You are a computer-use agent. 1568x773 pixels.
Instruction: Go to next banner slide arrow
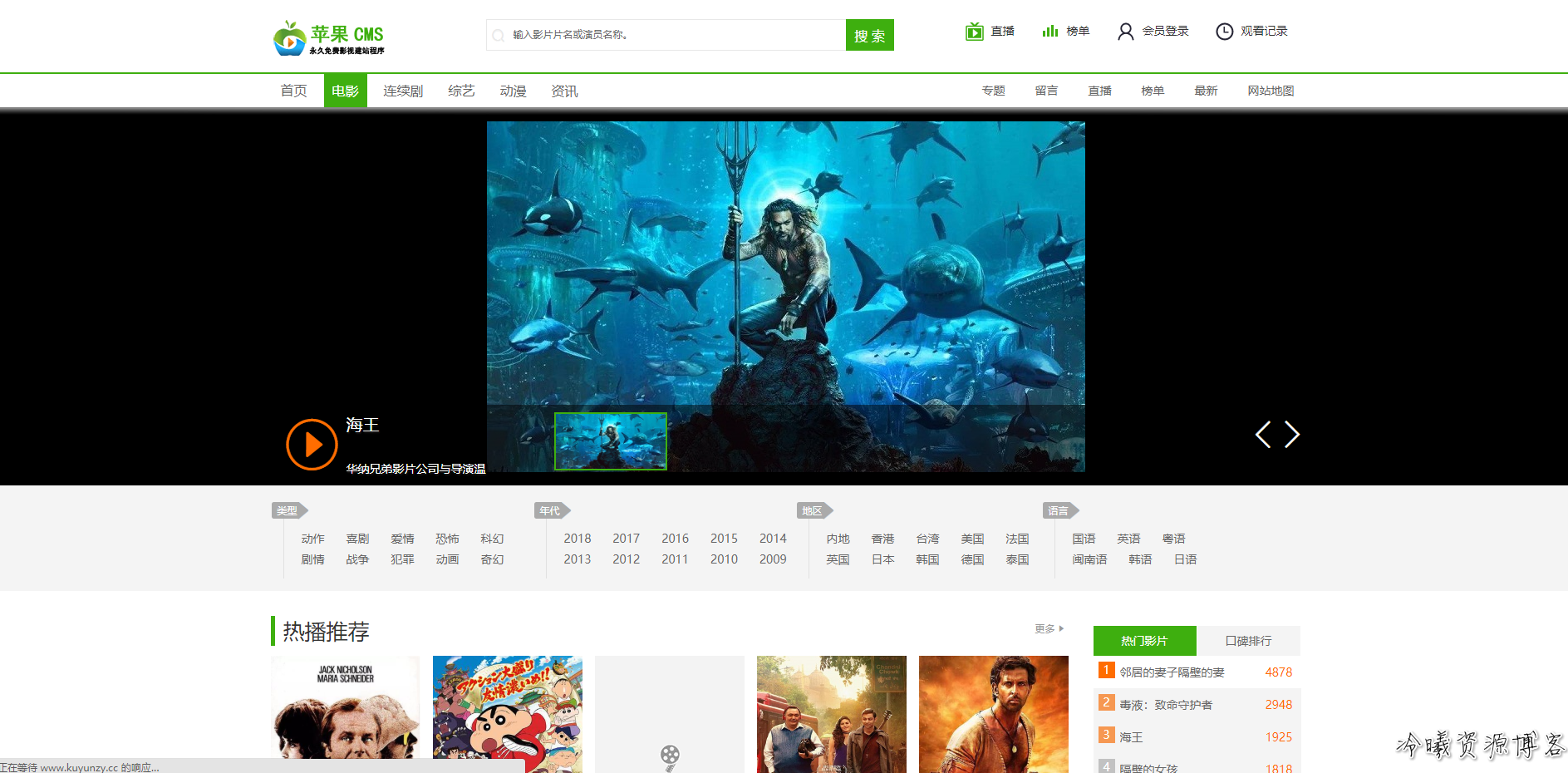(x=1292, y=434)
